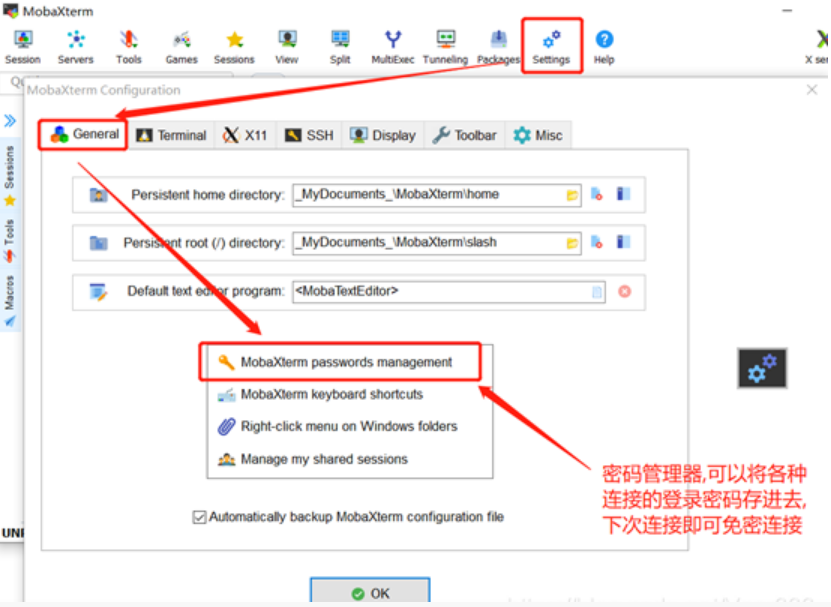Open the Settings toolbar button
This screenshot has width=831, height=607.
coord(551,47)
